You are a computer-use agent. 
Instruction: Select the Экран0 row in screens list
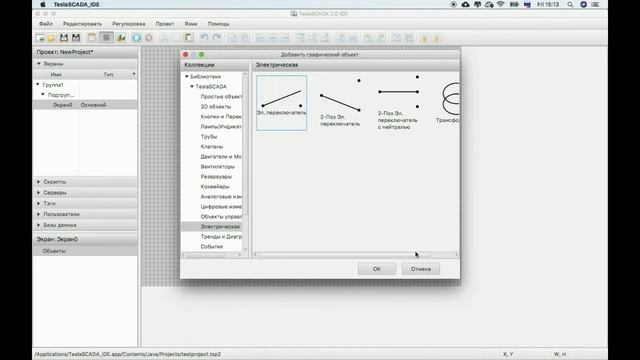tap(85, 105)
